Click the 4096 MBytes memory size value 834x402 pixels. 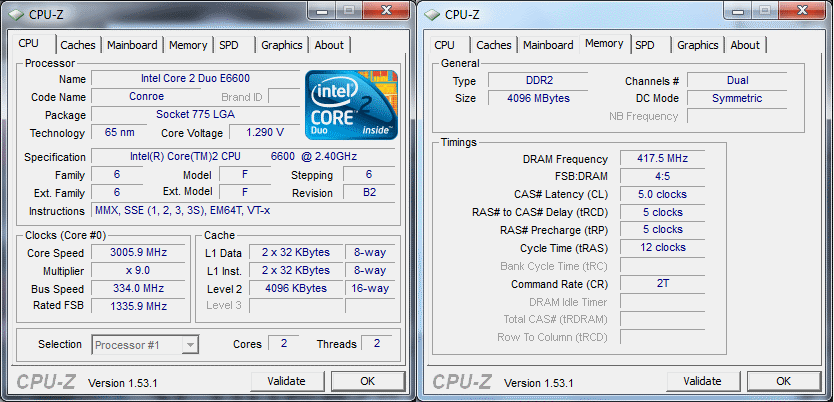pyautogui.click(x=538, y=98)
